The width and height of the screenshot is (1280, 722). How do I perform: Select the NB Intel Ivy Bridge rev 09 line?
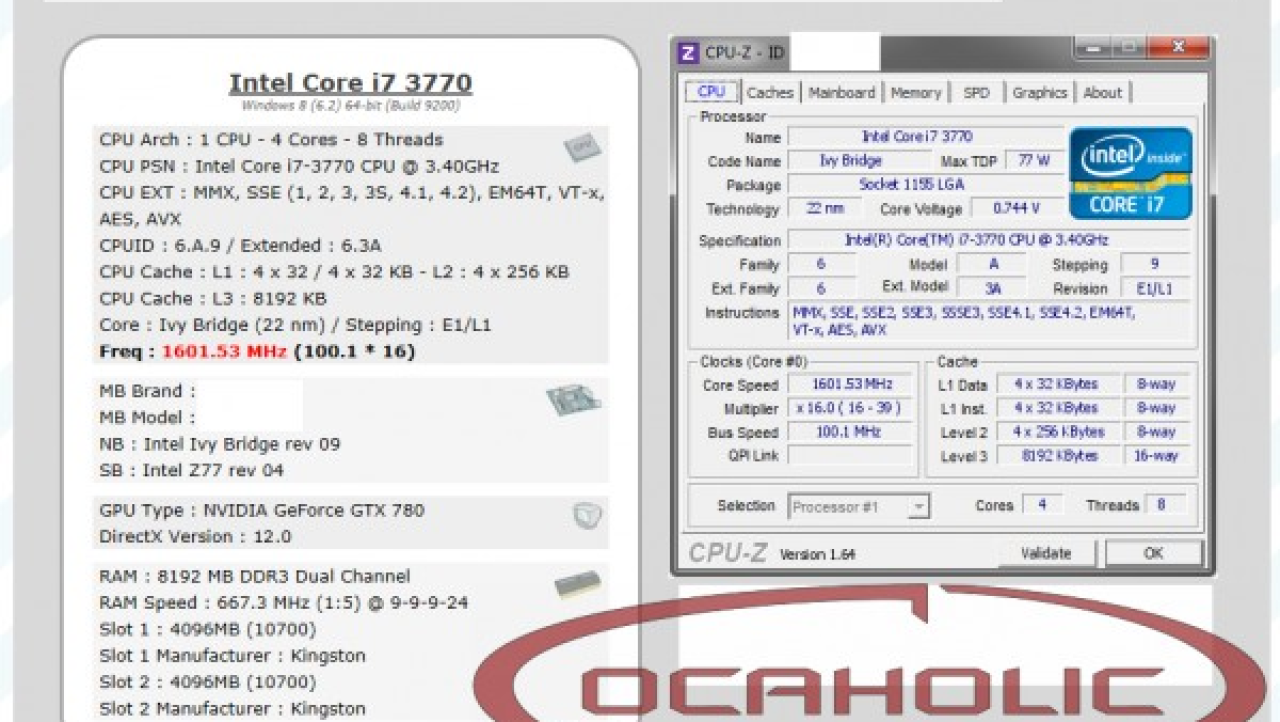pyautogui.click(x=220, y=444)
